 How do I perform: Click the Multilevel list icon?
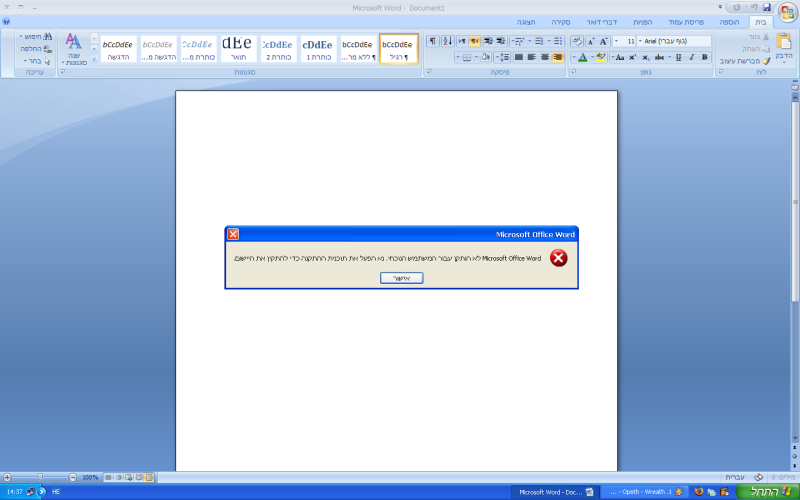point(518,41)
